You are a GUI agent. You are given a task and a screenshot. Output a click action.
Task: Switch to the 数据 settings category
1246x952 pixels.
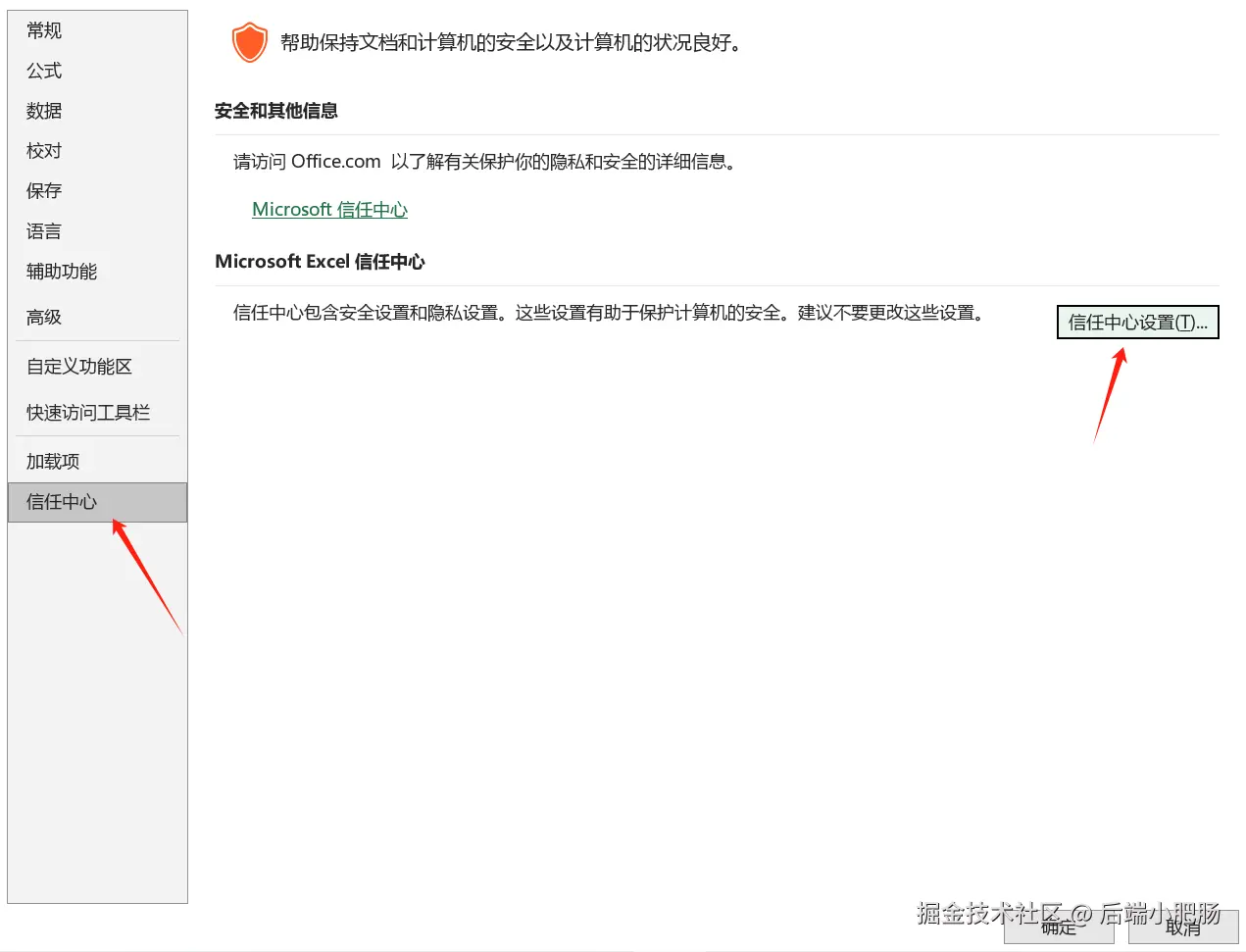pyautogui.click(x=43, y=111)
